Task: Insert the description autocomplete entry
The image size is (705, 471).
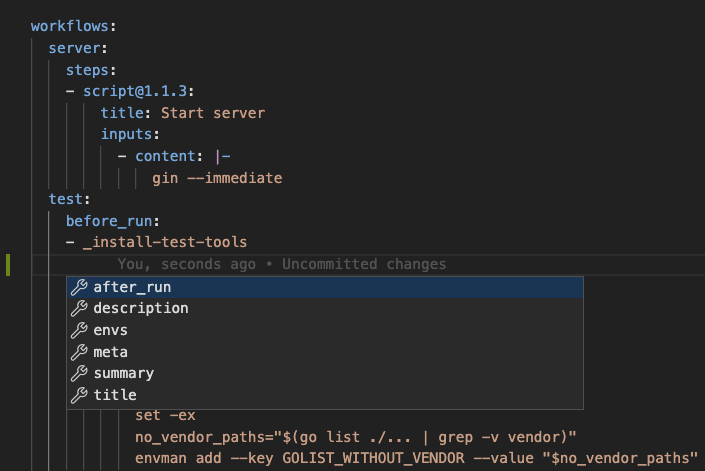Action: tap(140, 309)
